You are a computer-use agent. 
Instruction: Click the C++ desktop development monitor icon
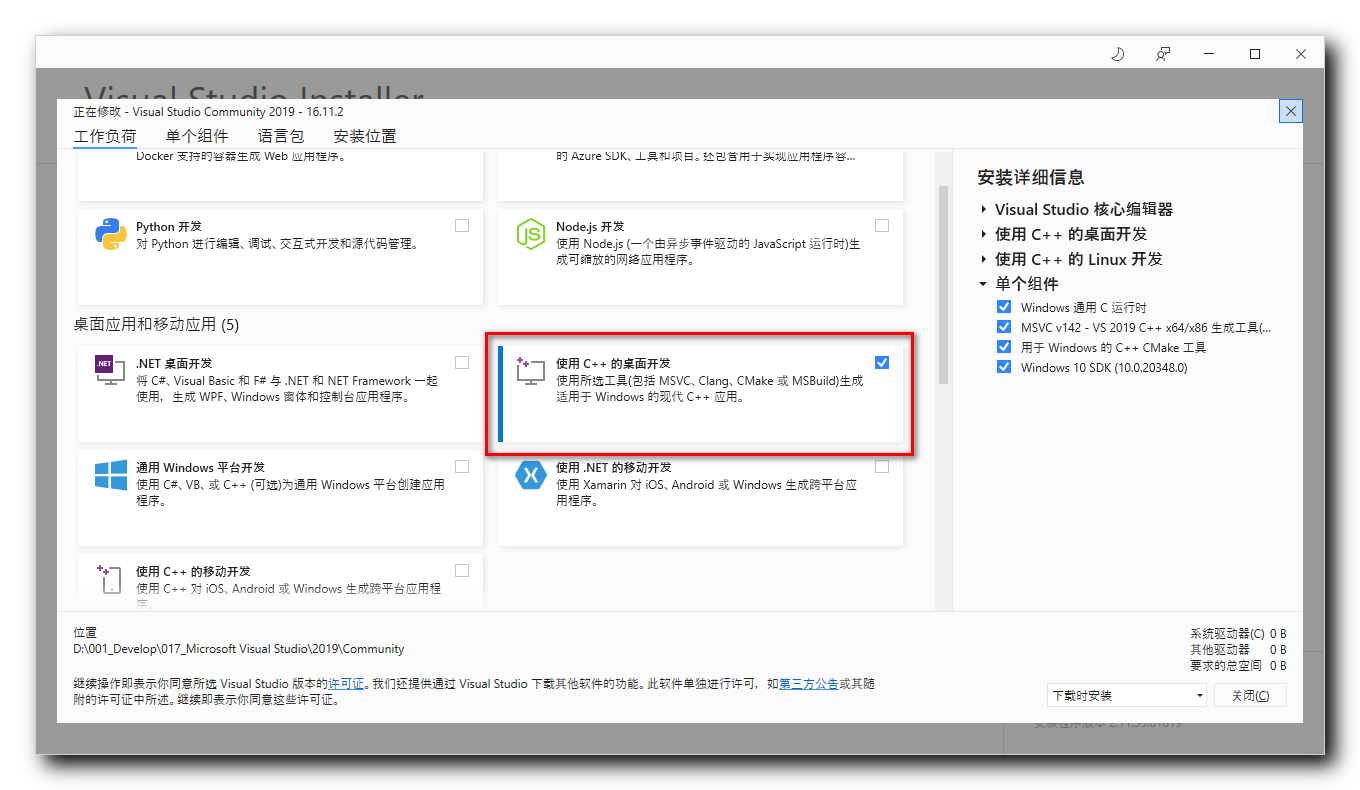530,371
